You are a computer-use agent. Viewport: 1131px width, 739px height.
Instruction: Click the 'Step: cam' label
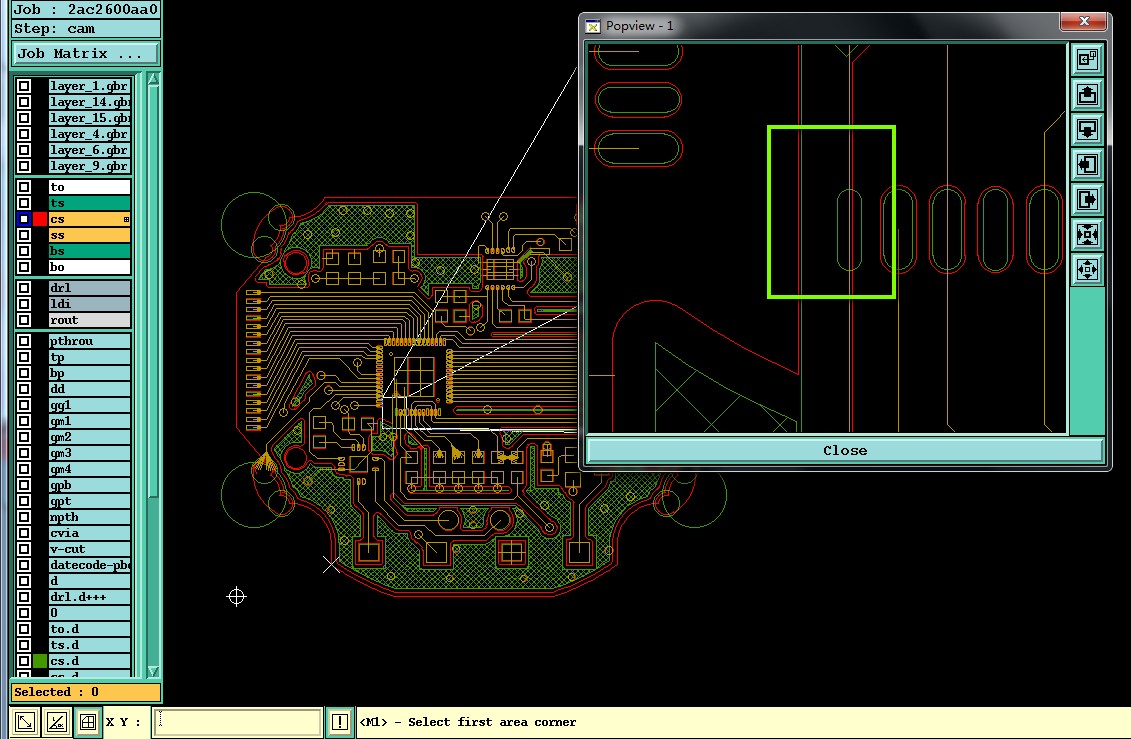click(x=86, y=29)
